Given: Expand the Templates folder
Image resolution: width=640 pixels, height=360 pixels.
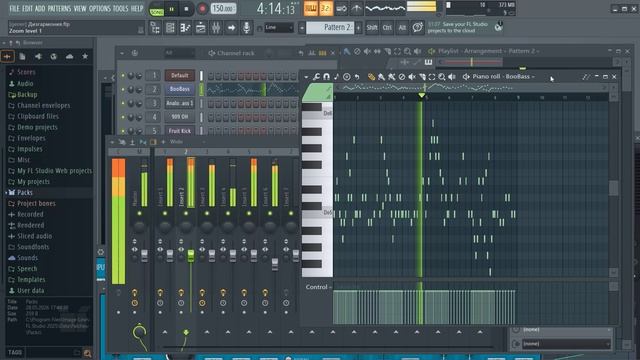Looking at the screenshot, I should tap(31, 279).
